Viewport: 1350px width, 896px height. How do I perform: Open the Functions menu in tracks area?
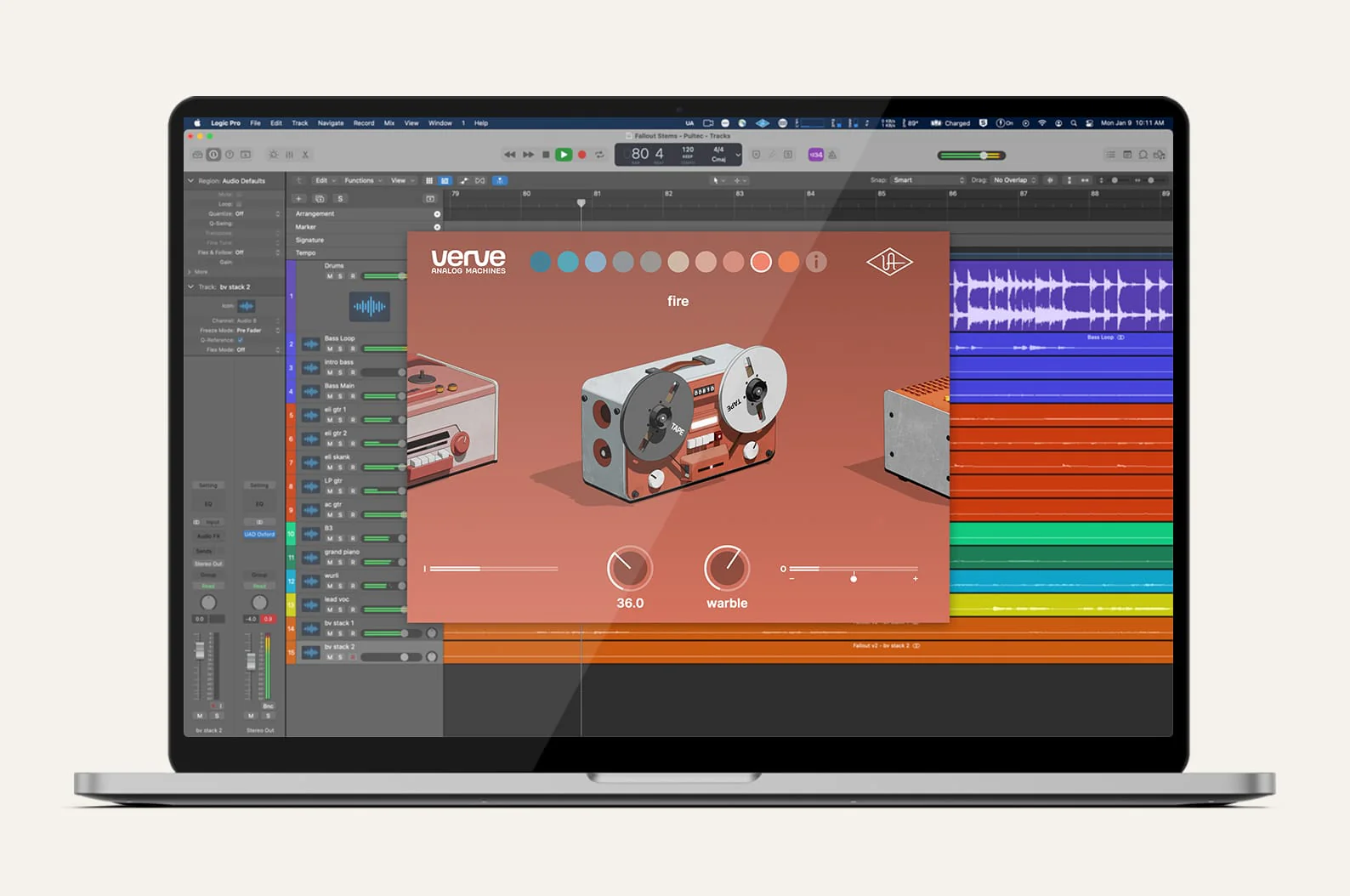coord(361,180)
